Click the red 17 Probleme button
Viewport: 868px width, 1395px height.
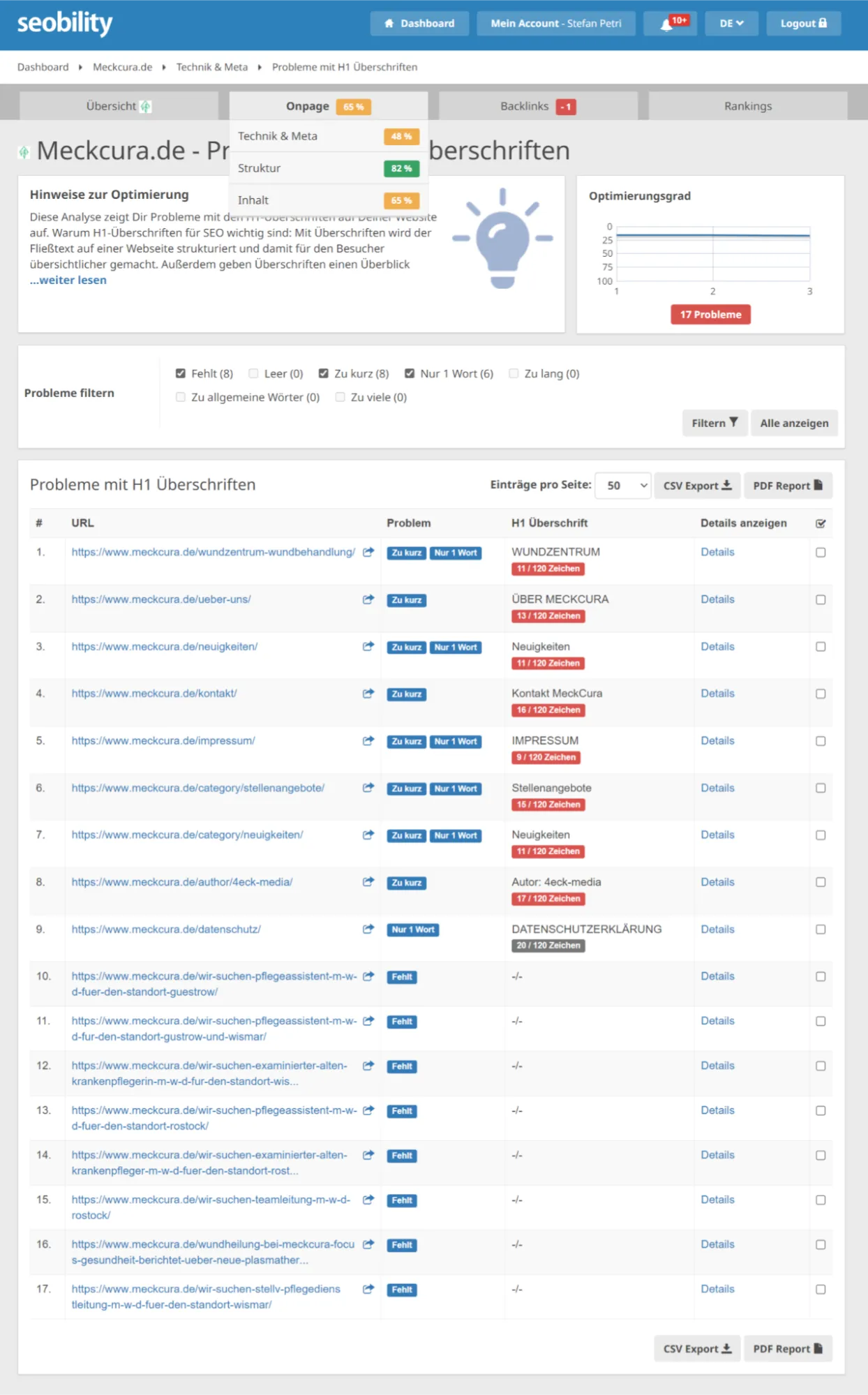tap(710, 315)
